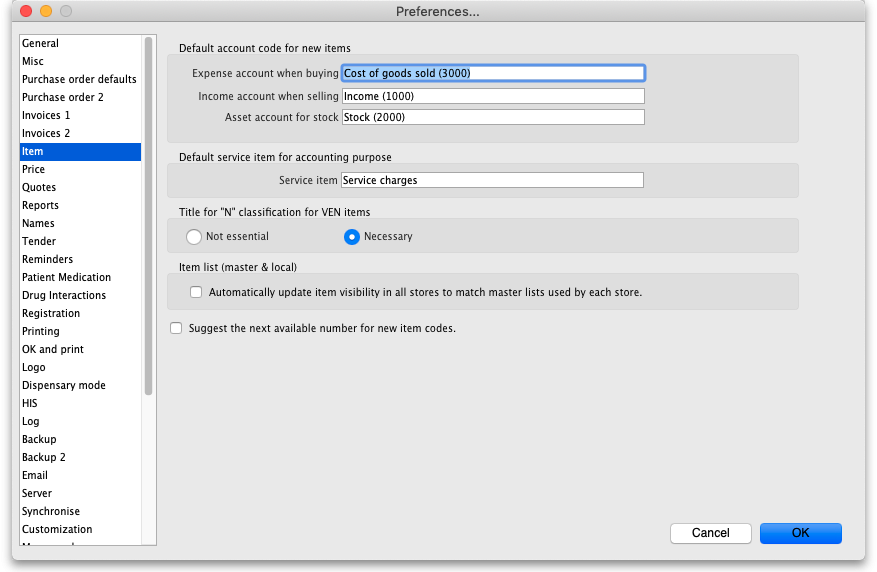The image size is (877, 572).
Task: Tick Suggest next available number checkbox
Action: (x=176, y=328)
